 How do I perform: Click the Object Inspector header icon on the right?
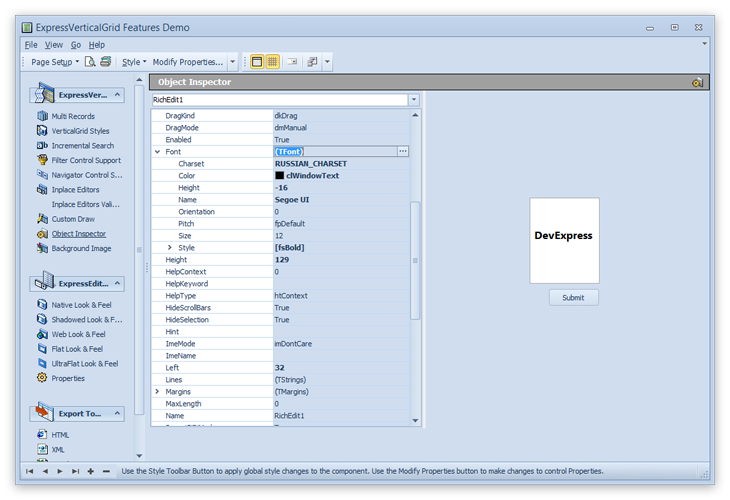697,82
